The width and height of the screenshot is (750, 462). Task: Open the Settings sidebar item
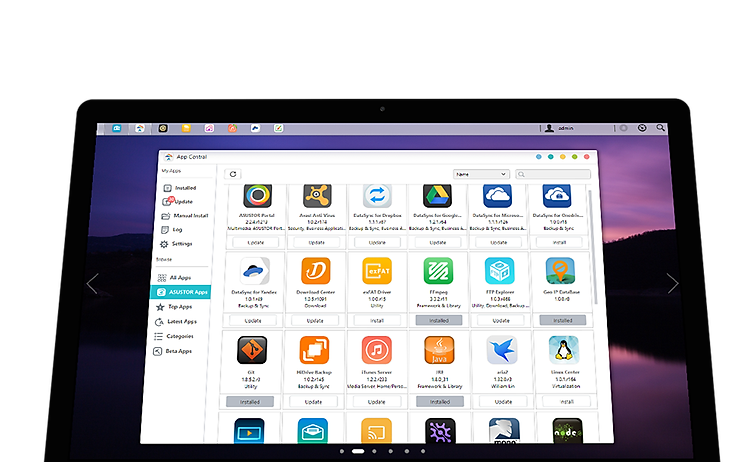[x=181, y=244]
